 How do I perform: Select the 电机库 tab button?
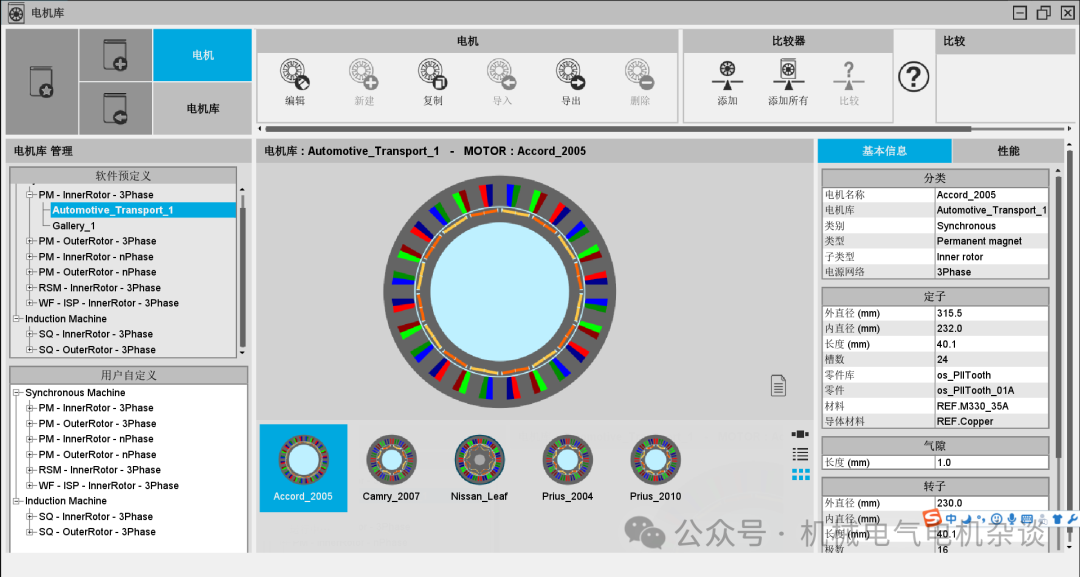pyautogui.click(x=202, y=109)
